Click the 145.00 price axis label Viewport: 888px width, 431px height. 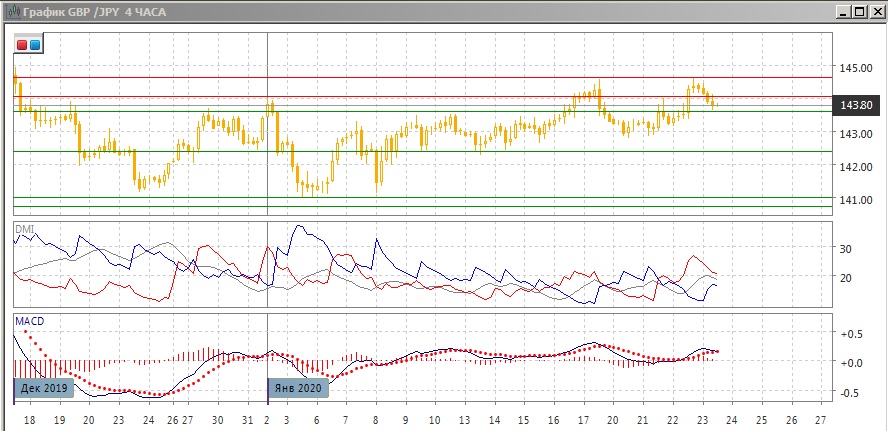click(x=857, y=68)
